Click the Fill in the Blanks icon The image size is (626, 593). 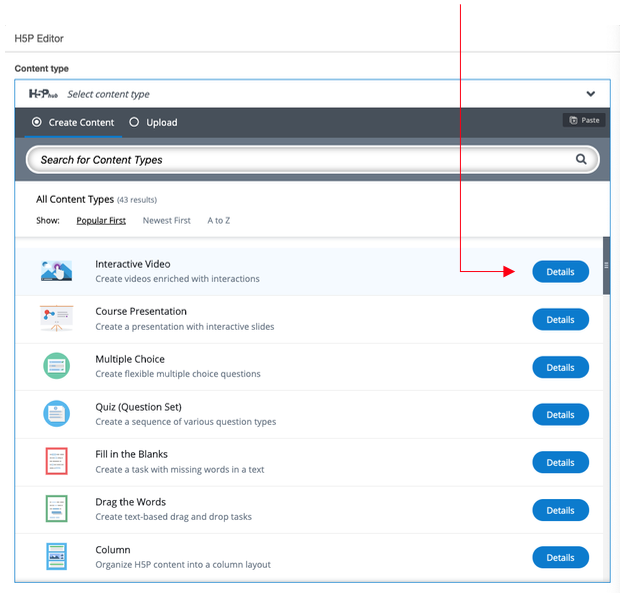(56, 461)
